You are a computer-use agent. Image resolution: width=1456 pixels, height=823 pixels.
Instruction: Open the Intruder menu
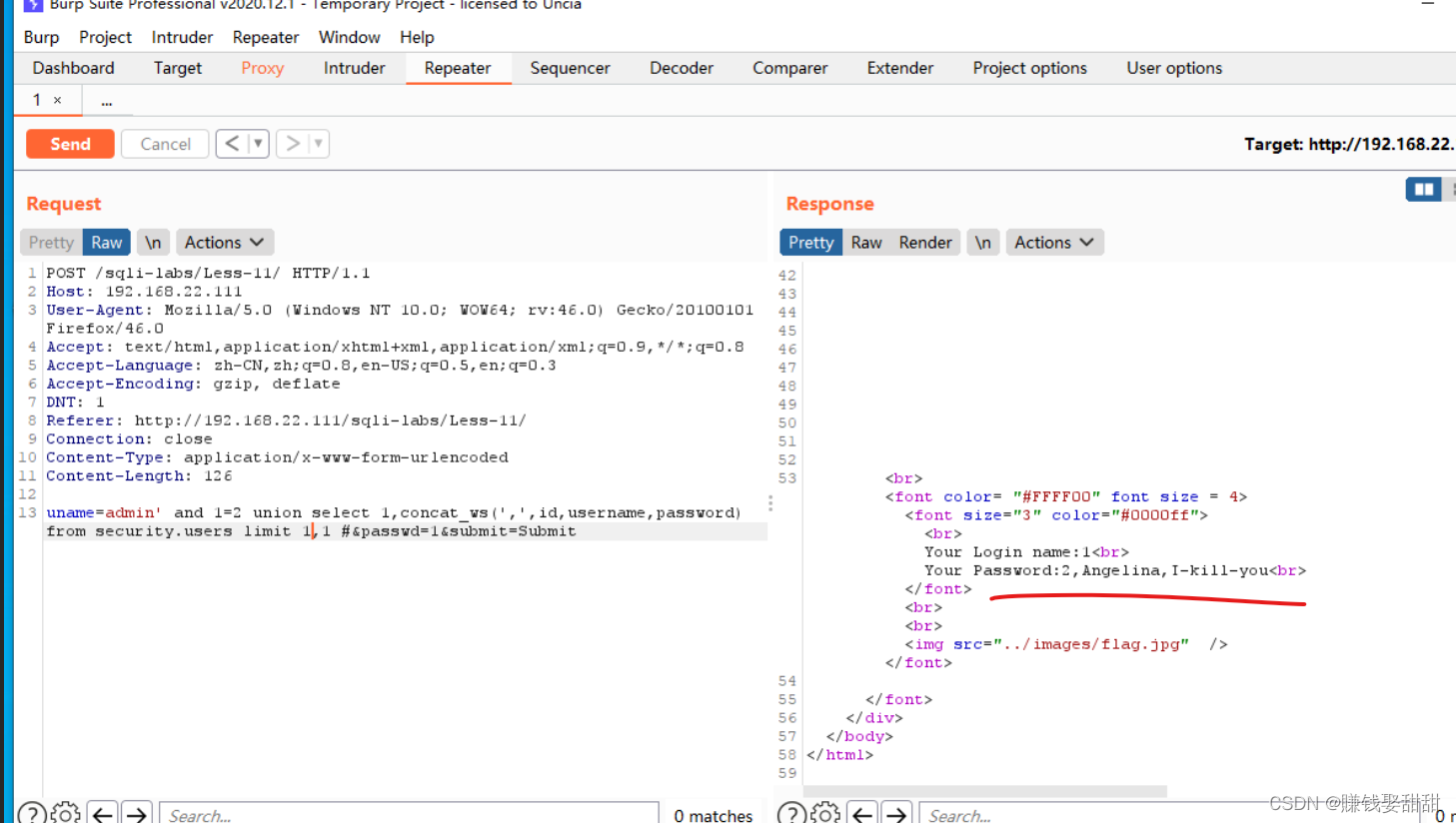(182, 37)
